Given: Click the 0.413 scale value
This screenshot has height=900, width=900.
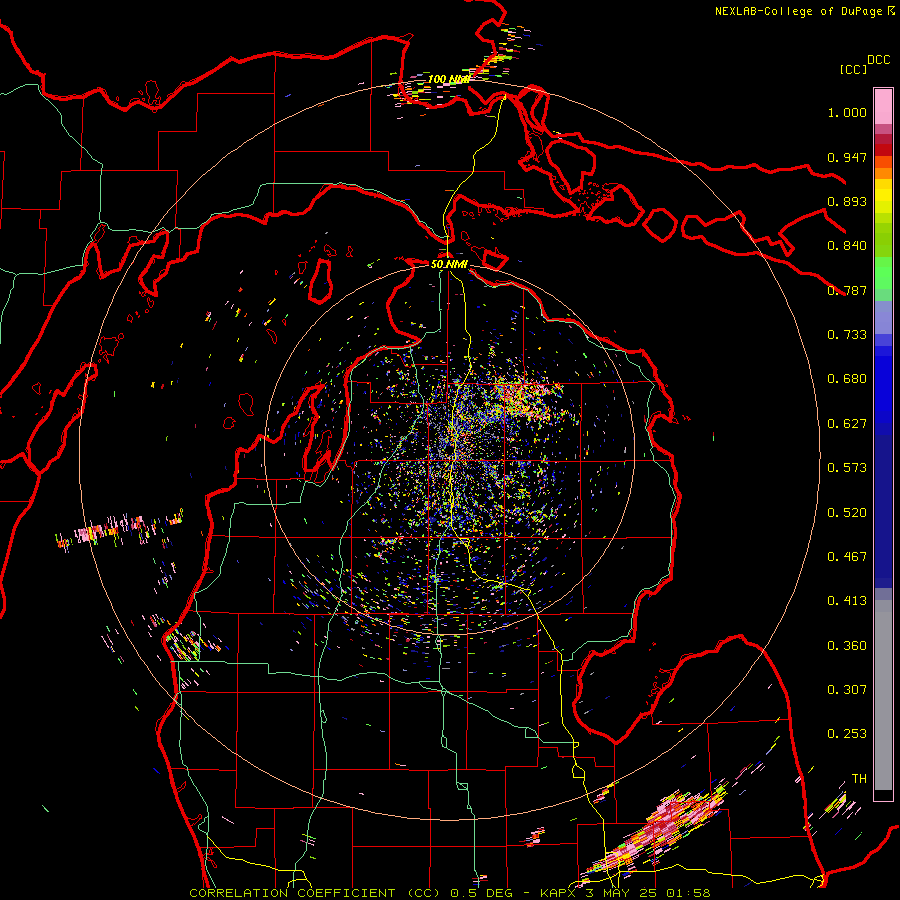Looking at the screenshot, I should (x=847, y=601).
